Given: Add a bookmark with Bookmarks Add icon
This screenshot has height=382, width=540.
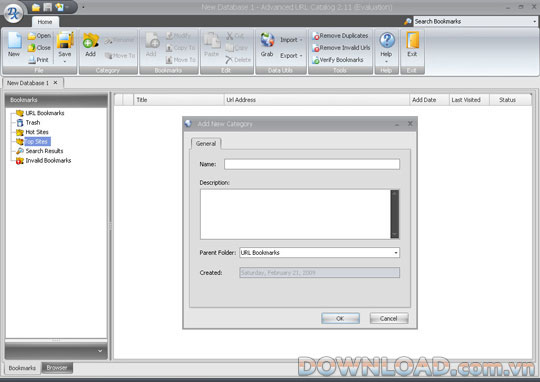Looking at the screenshot, I should (x=152, y=41).
